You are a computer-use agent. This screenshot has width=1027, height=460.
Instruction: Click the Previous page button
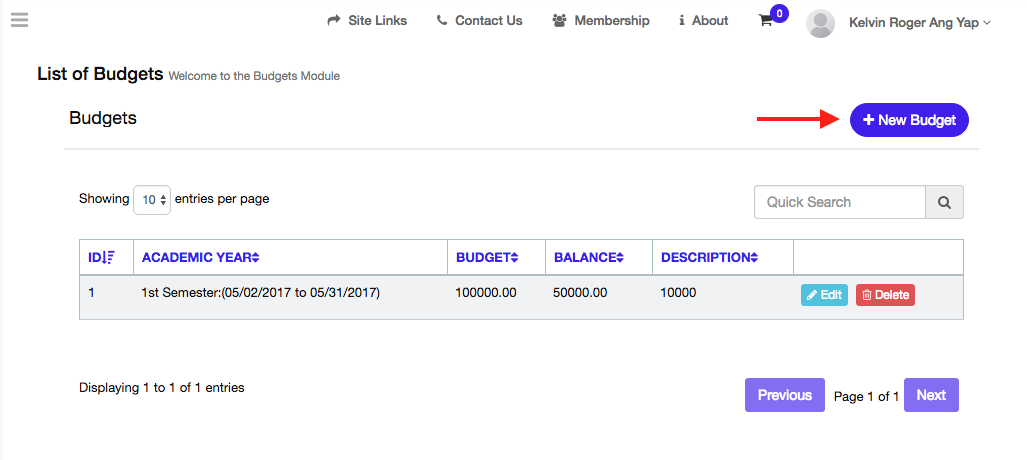click(x=784, y=395)
